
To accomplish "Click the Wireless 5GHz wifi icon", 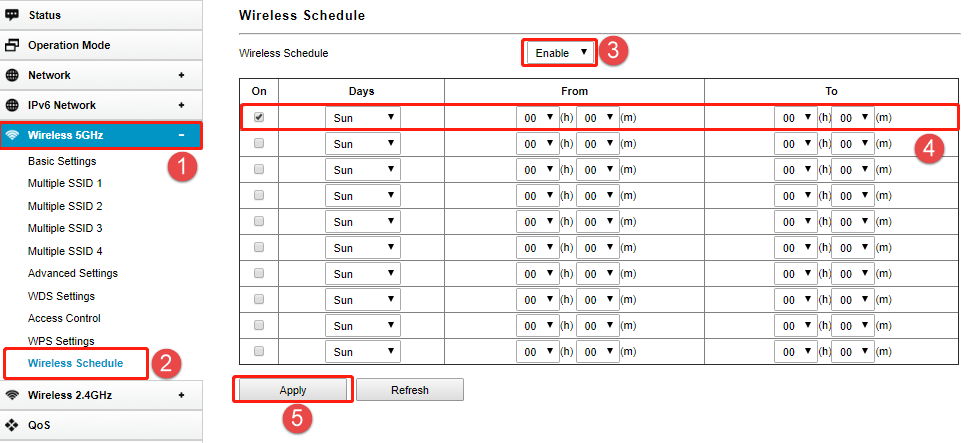I will click(x=12, y=135).
